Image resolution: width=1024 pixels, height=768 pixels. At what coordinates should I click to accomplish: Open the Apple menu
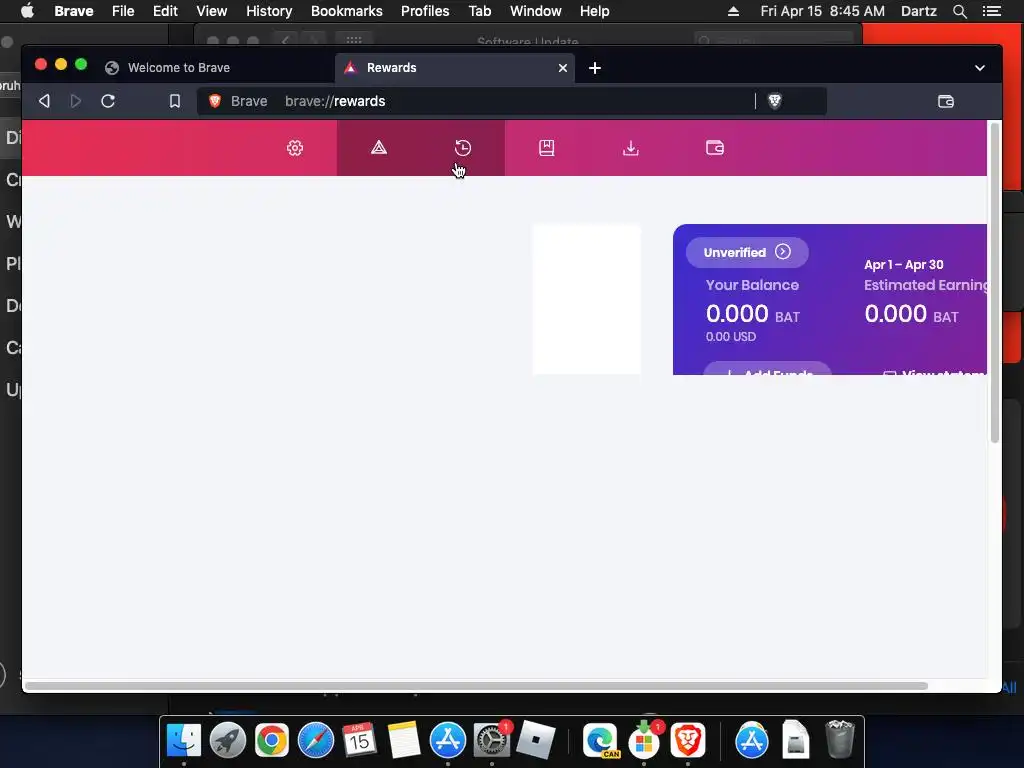coord(27,11)
